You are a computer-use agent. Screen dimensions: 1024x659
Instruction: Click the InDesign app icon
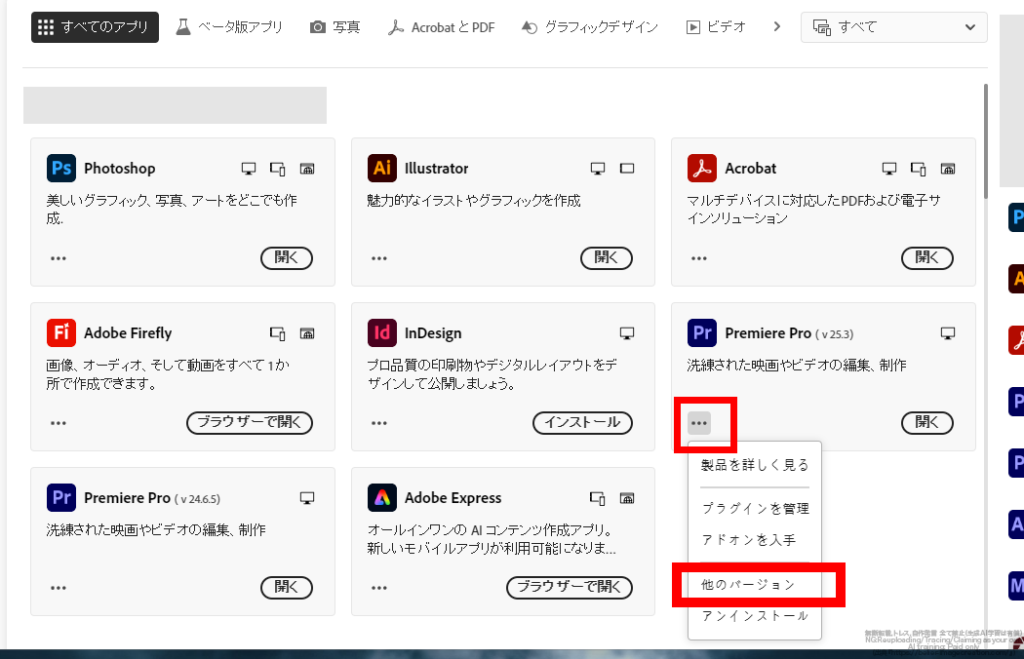tap(381, 333)
